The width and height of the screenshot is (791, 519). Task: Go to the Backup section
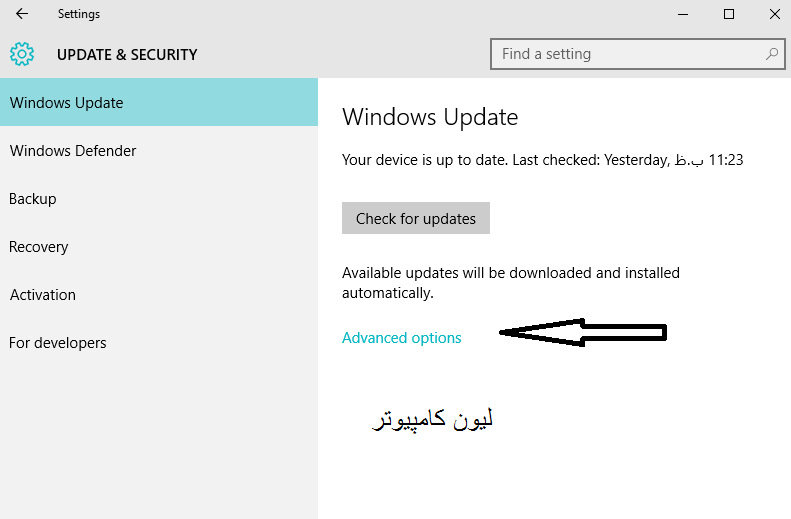33,199
